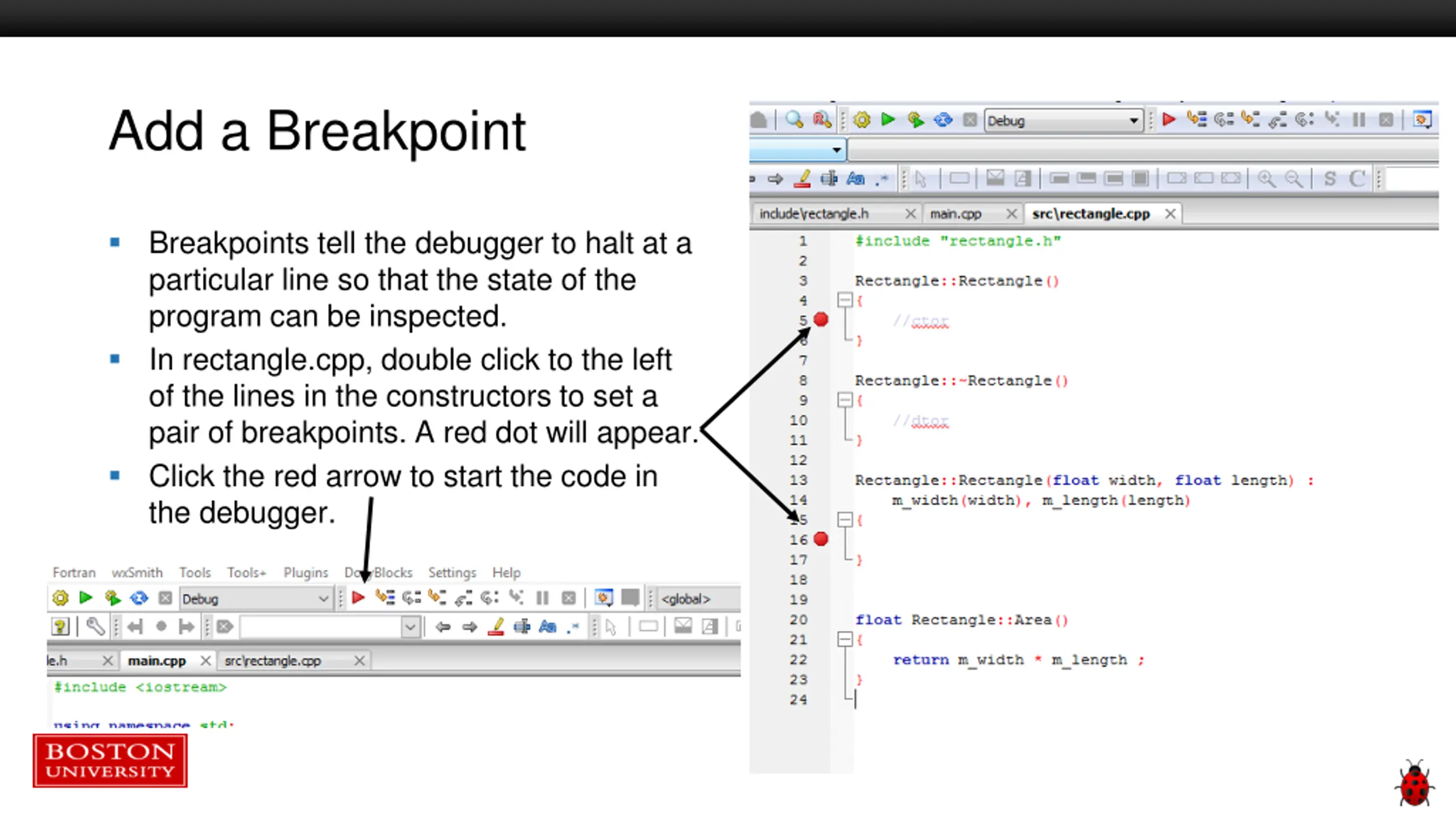Click Step into icon in the main.cpp screenshot
This screenshot has height=819, width=1456.
tap(437, 598)
